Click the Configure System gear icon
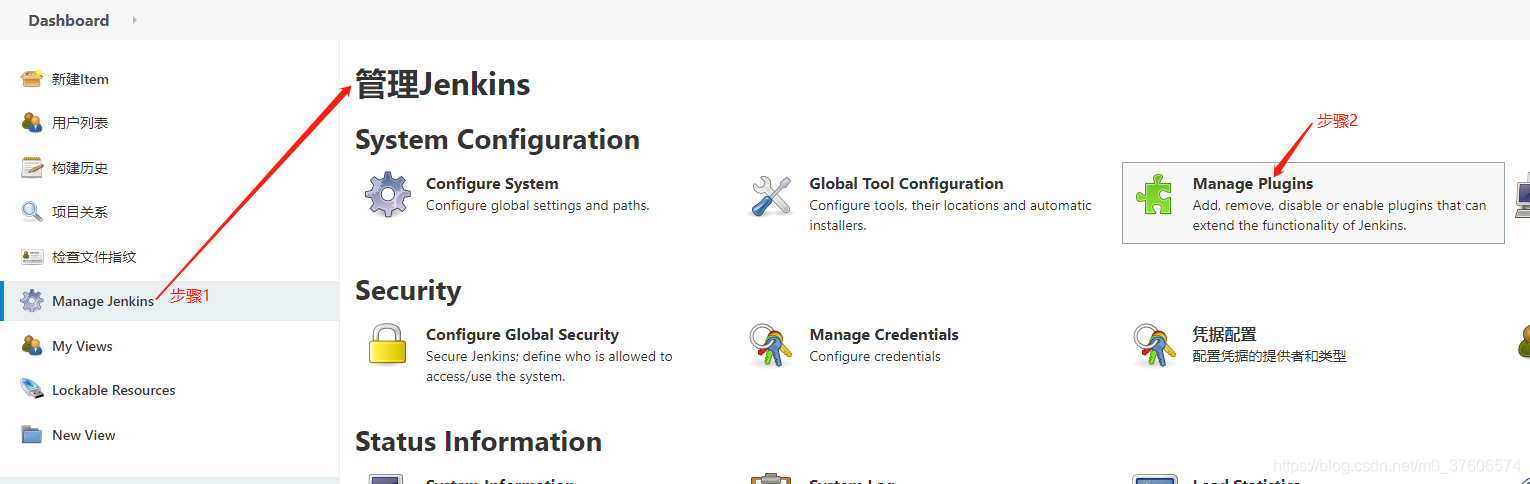Screen dimensions: 1530x484 click(x=388, y=195)
